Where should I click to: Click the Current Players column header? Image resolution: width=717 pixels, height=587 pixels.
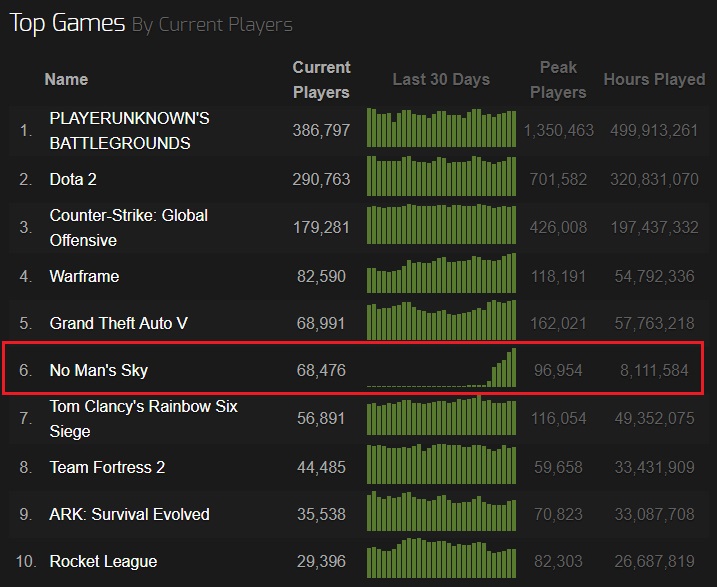coord(321,80)
